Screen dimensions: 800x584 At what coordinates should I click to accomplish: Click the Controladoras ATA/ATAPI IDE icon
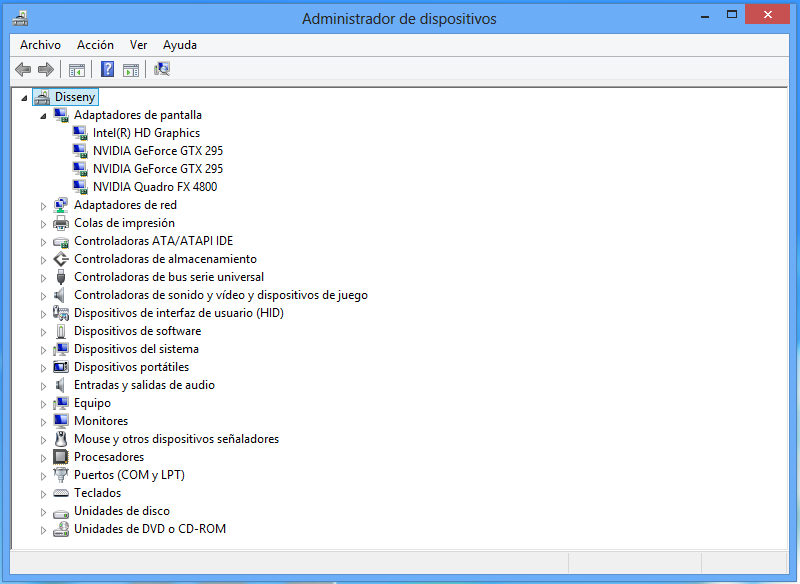61,241
